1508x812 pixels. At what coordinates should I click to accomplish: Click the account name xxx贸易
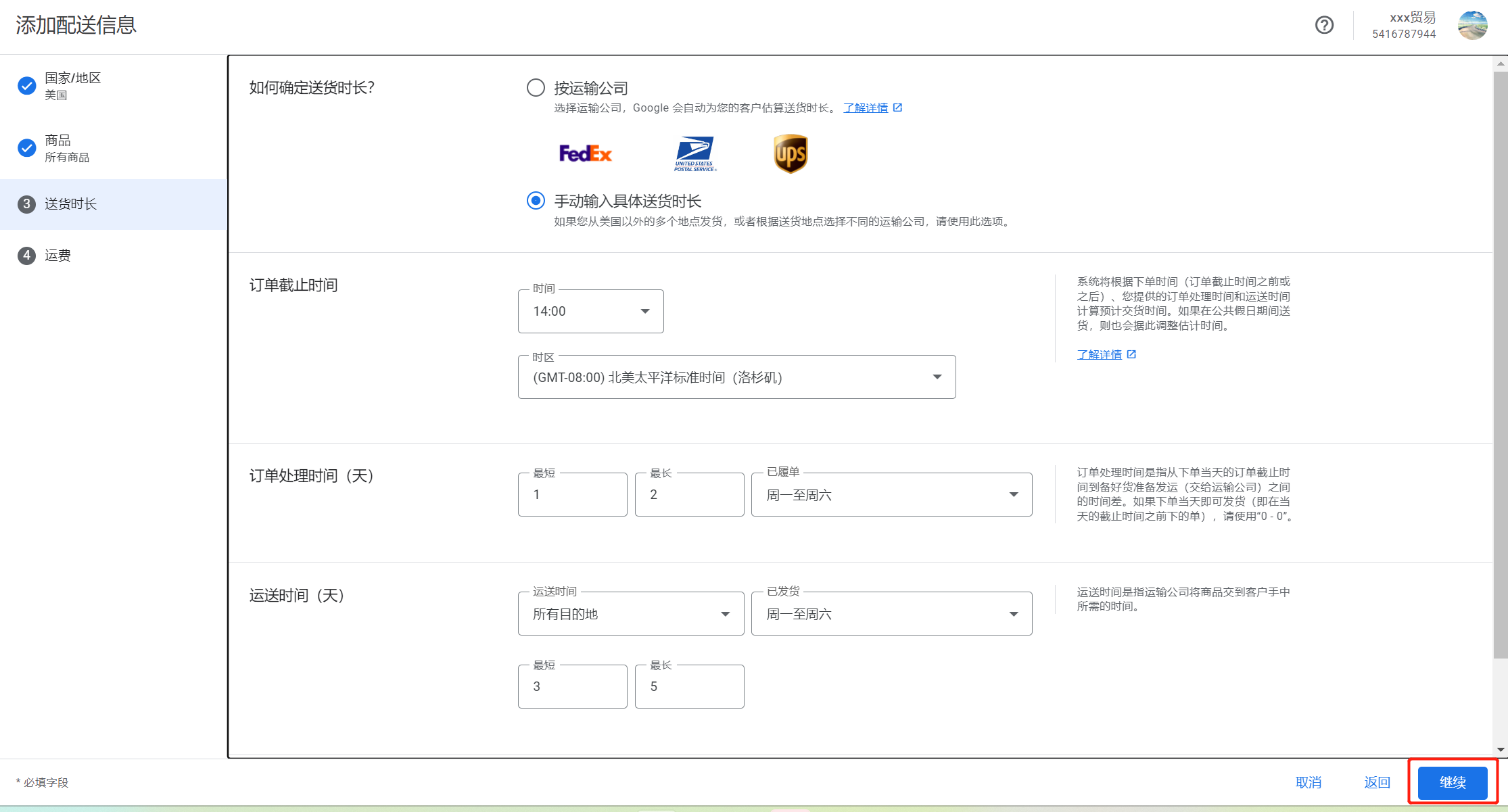coord(1413,18)
